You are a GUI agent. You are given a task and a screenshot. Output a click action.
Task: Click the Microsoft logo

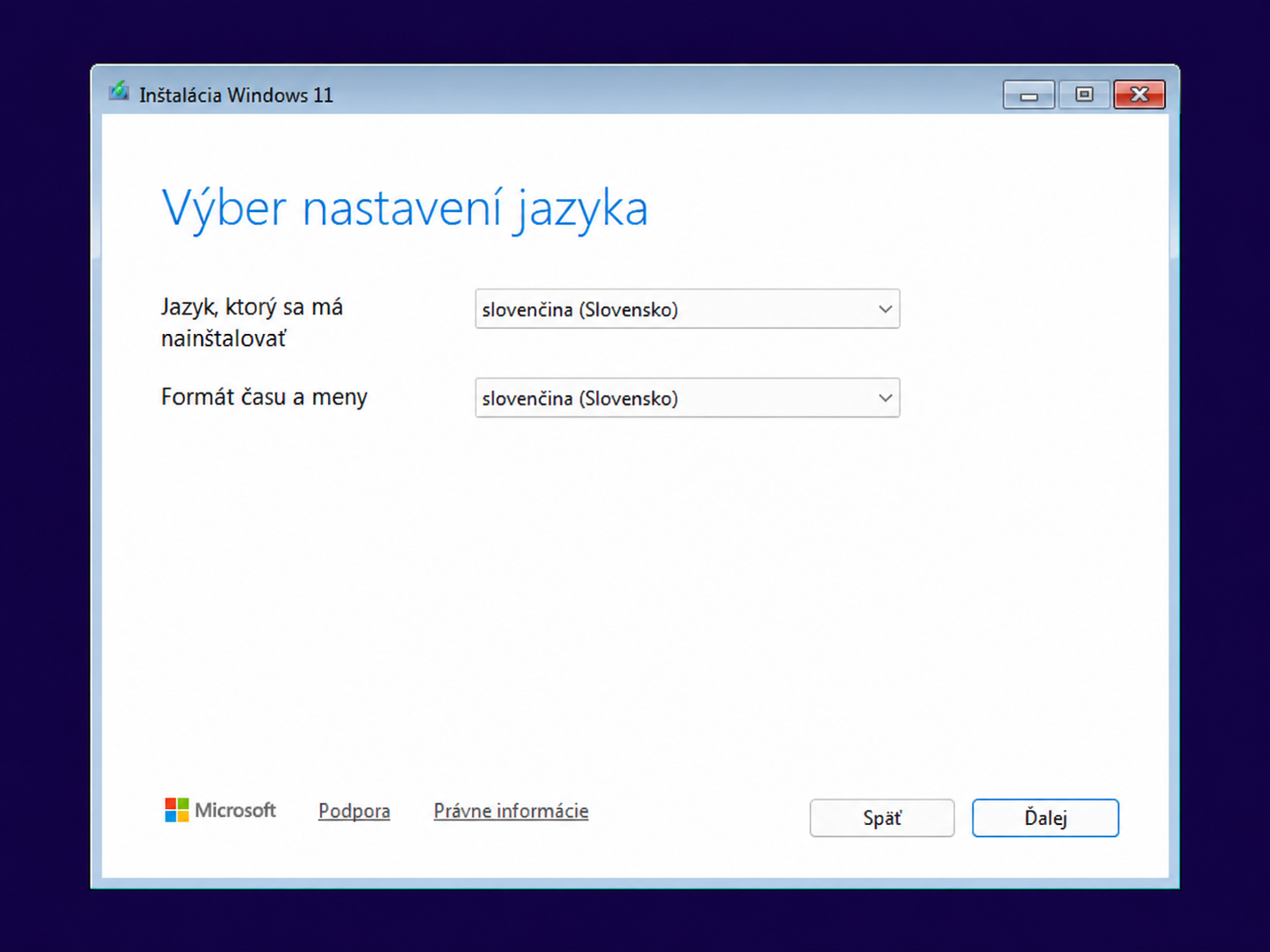(x=220, y=810)
